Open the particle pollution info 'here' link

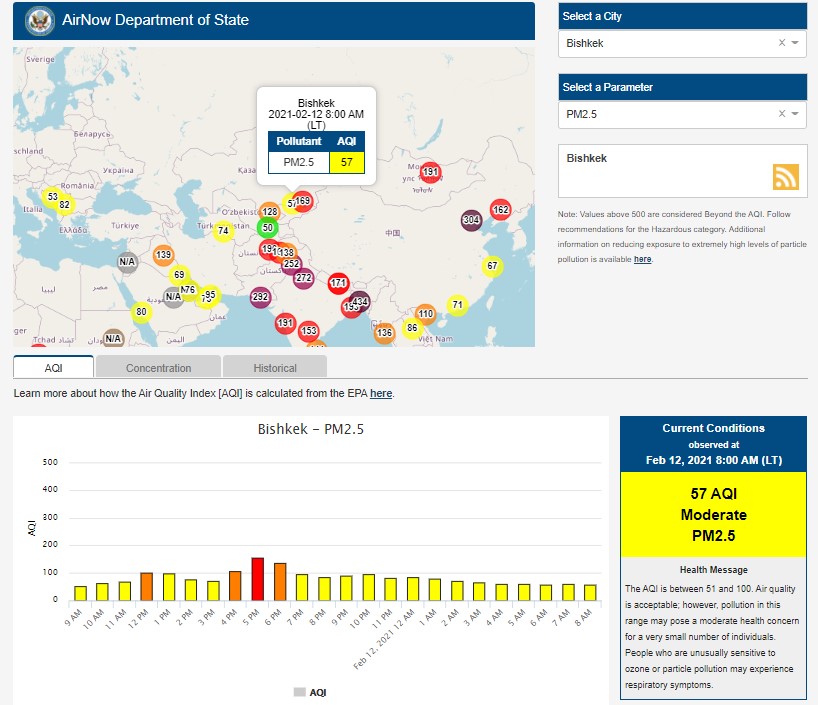tap(642, 259)
